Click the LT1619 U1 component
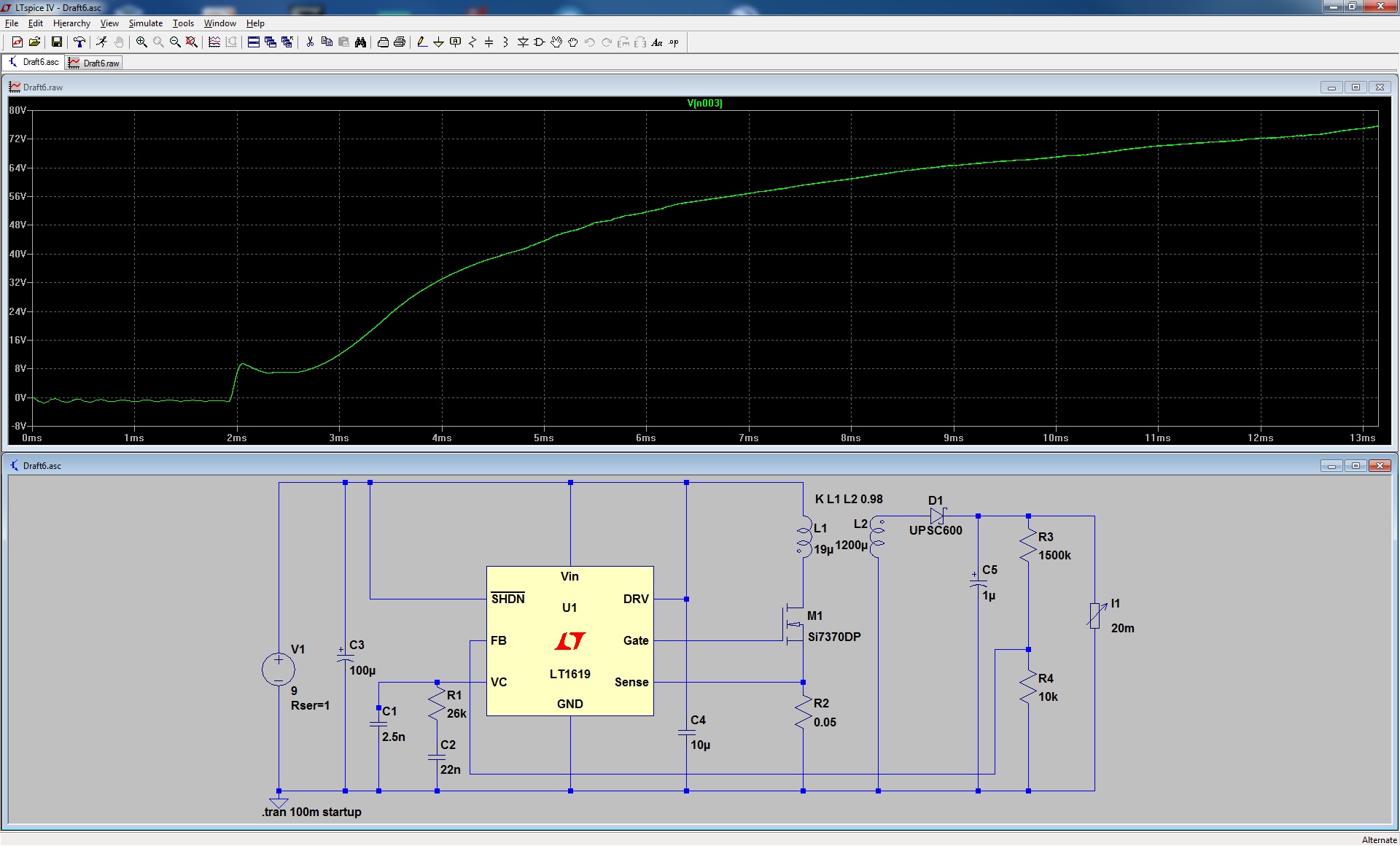 tap(570, 641)
